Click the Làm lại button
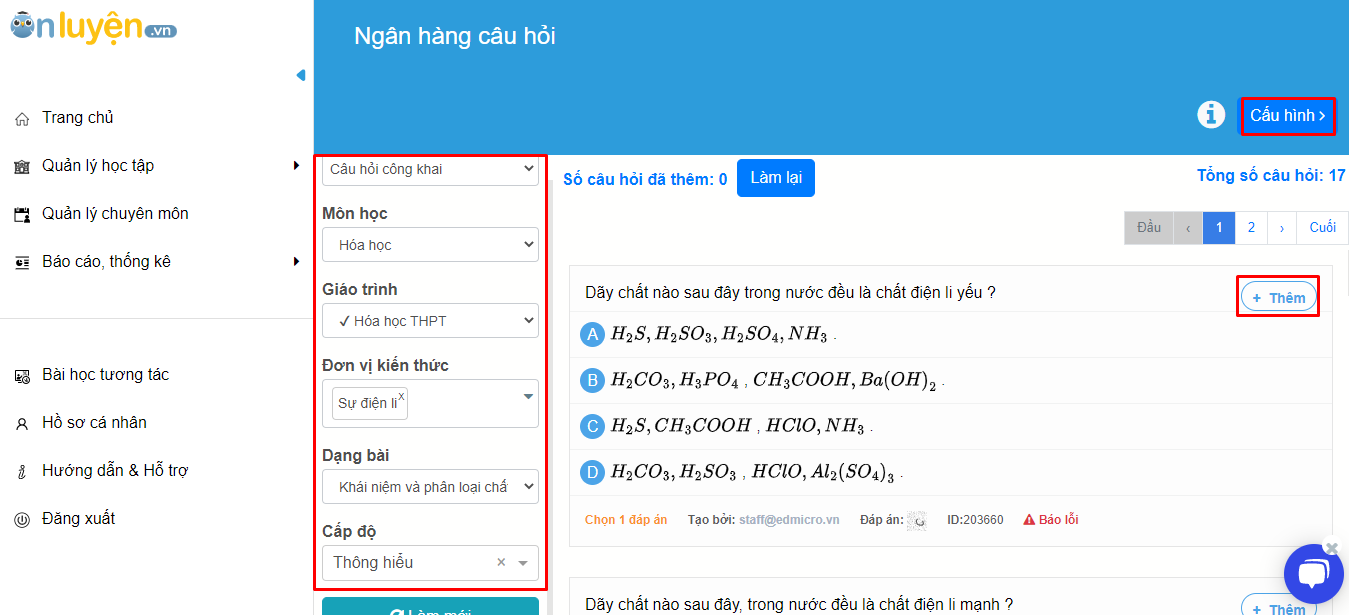This screenshot has width=1349, height=615. pyautogui.click(x=776, y=178)
